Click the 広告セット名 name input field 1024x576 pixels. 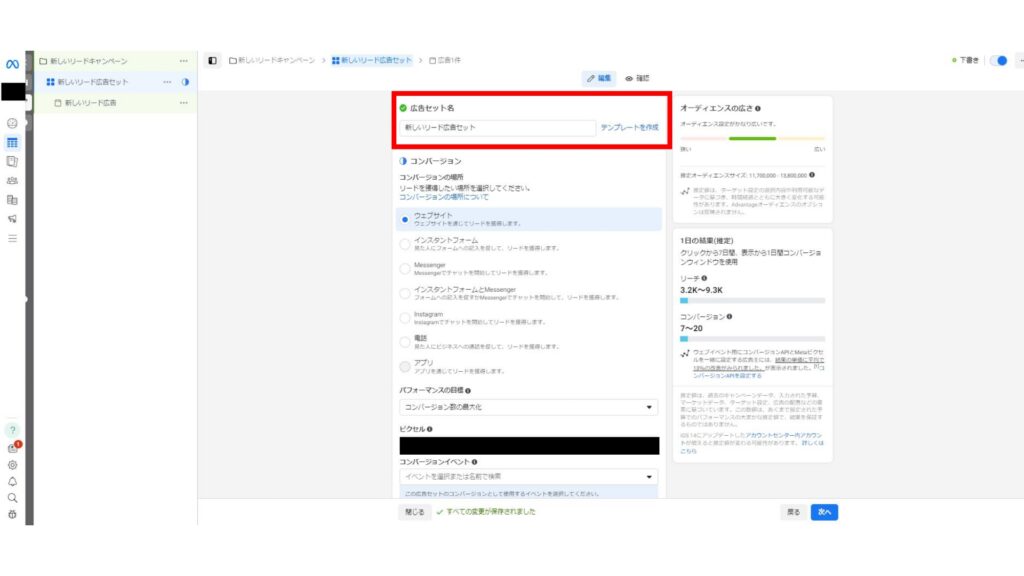[500, 129]
